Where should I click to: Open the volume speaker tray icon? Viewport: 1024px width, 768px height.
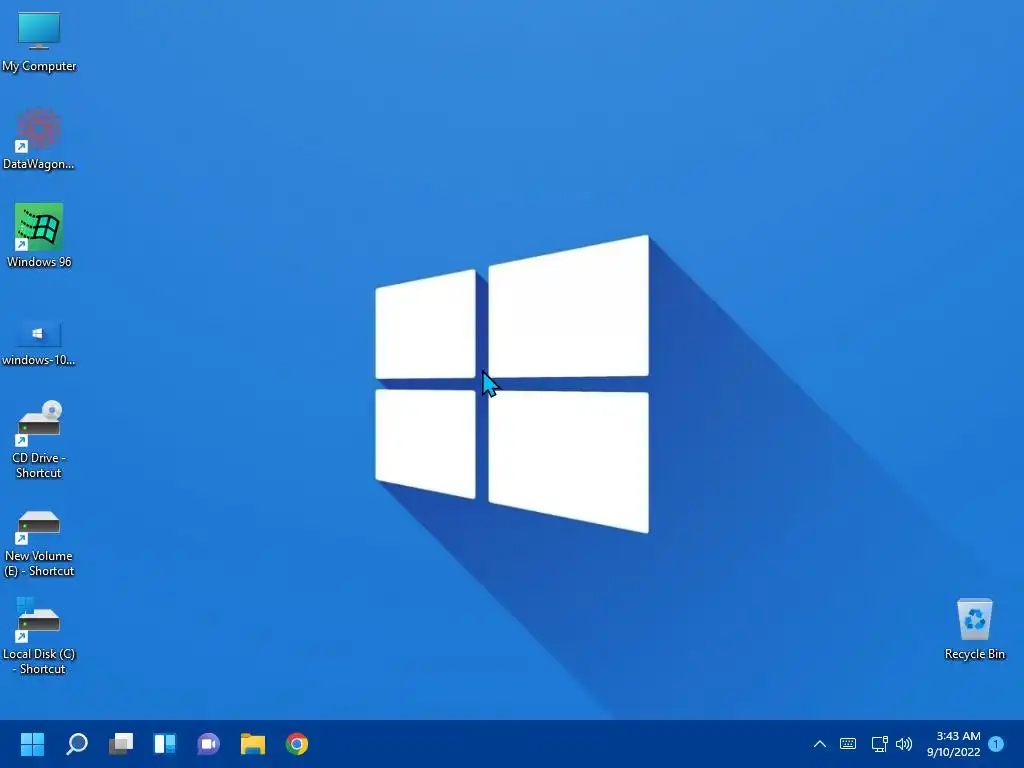pos(904,744)
